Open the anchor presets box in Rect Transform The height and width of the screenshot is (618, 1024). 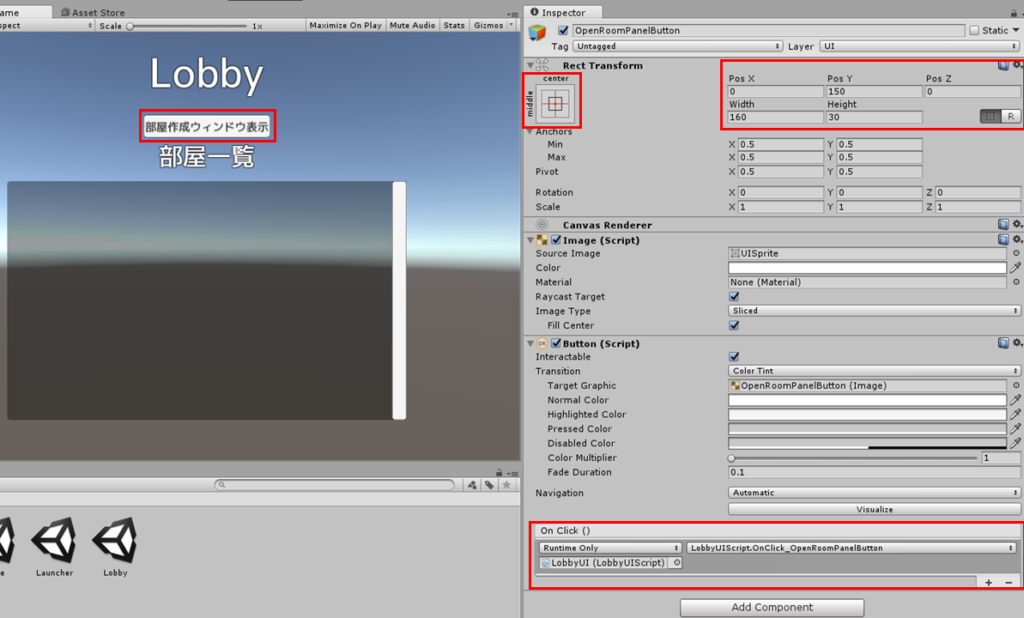pyautogui.click(x=557, y=102)
